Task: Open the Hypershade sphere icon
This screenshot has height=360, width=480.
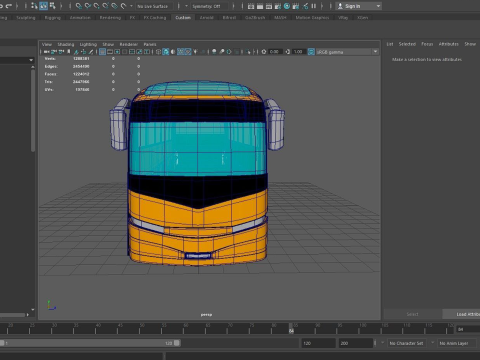Action: pyautogui.click(x=287, y=6)
